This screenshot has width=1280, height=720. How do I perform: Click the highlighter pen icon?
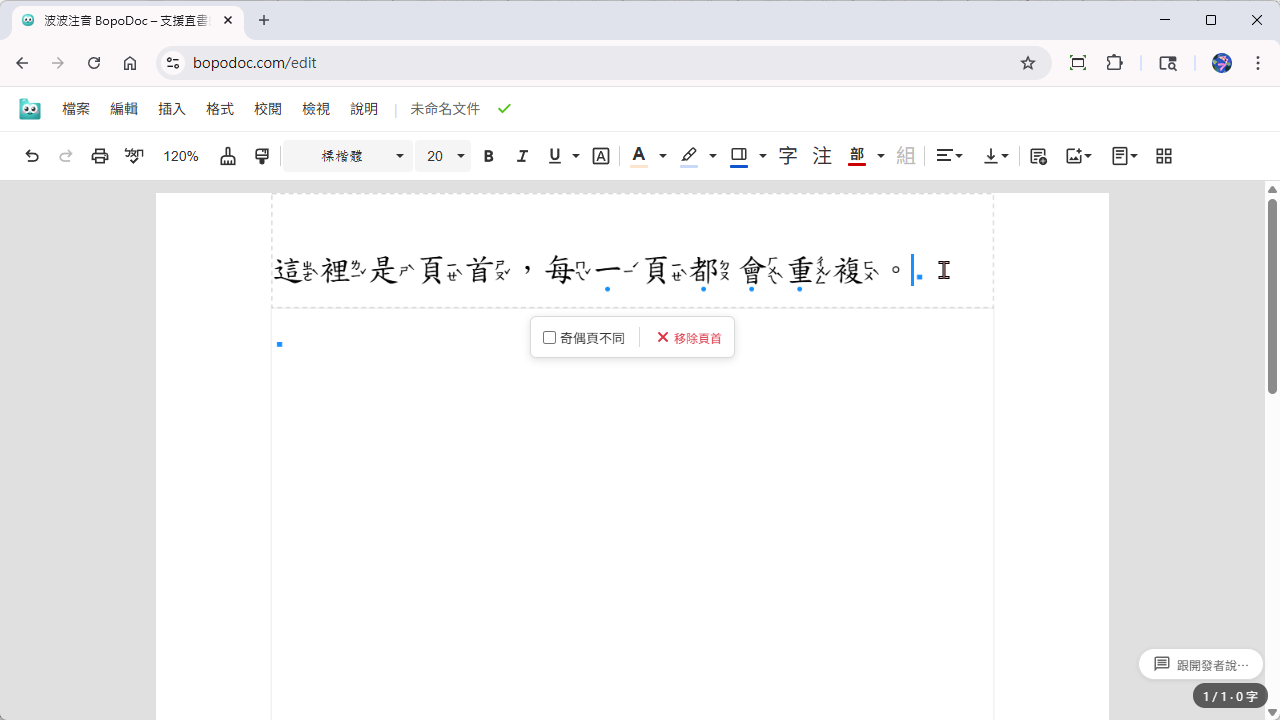click(689, 156)
